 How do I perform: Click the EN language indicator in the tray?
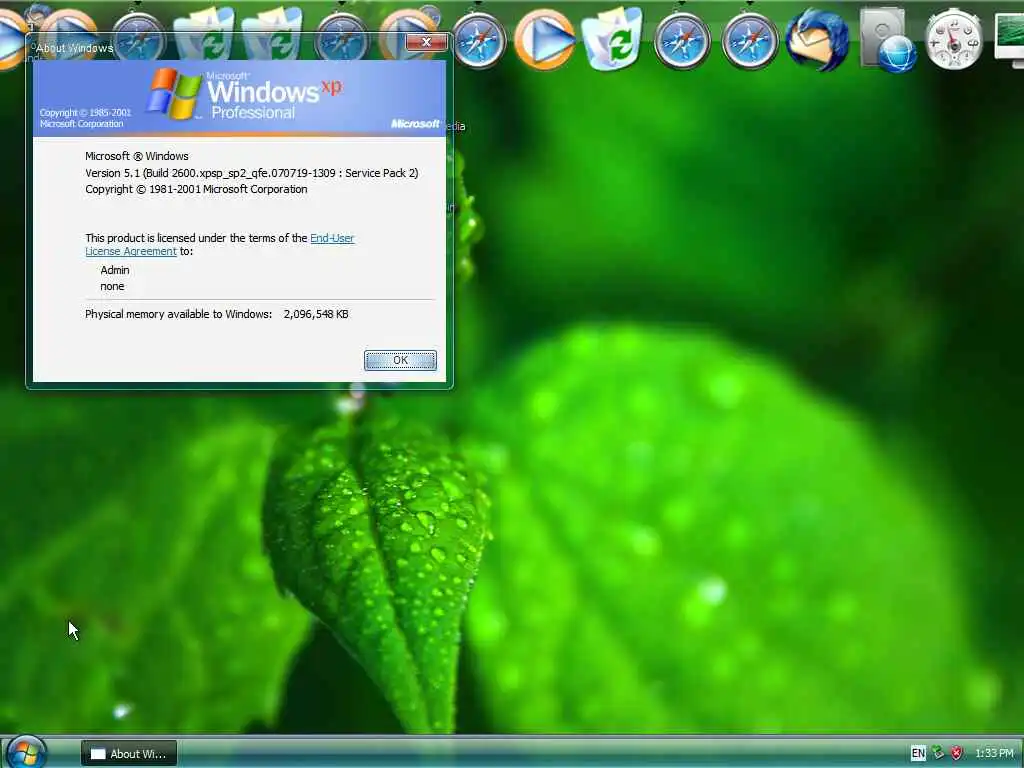click(918, 754)
